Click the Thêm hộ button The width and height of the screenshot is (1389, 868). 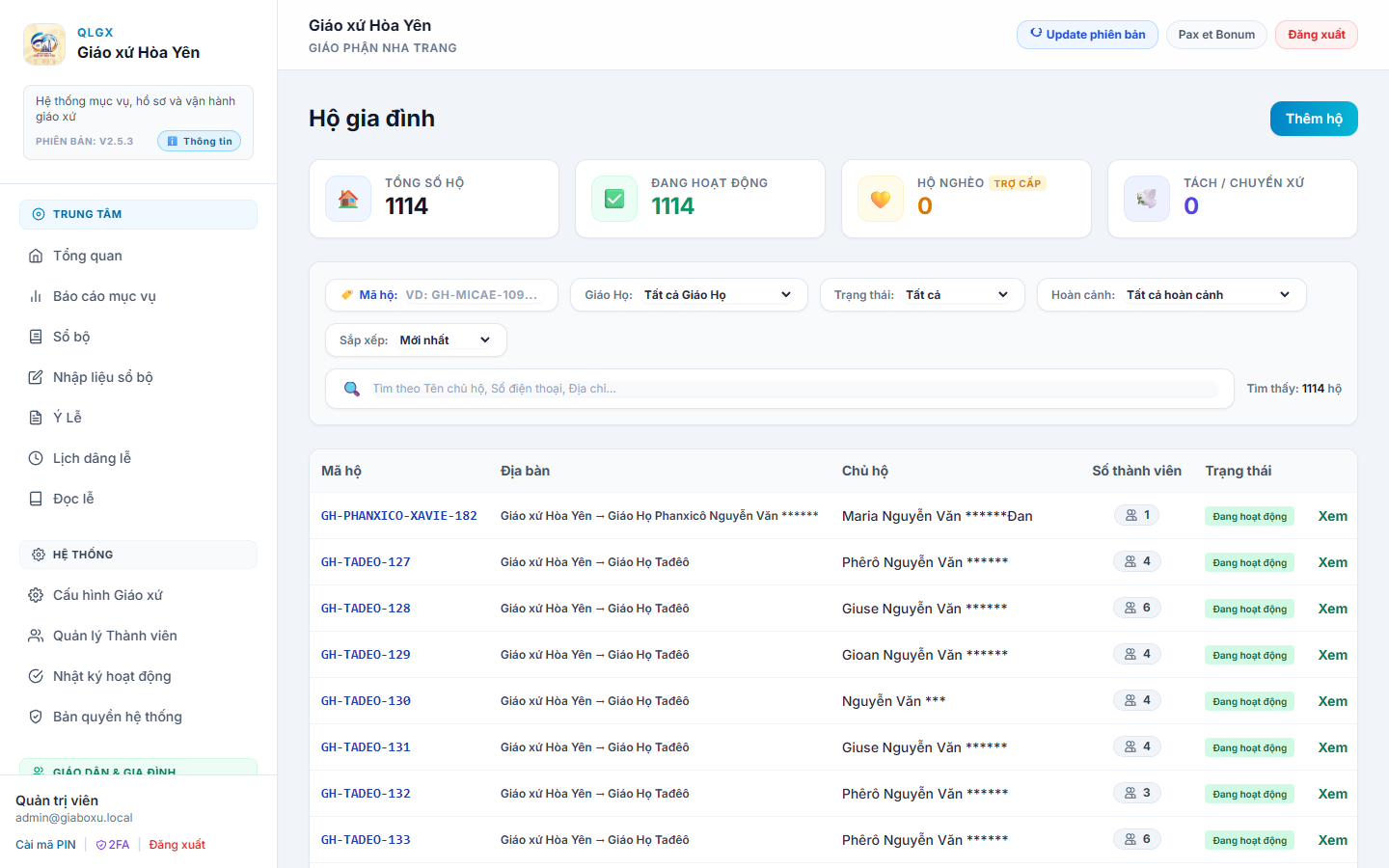(x=1314, y=119)
